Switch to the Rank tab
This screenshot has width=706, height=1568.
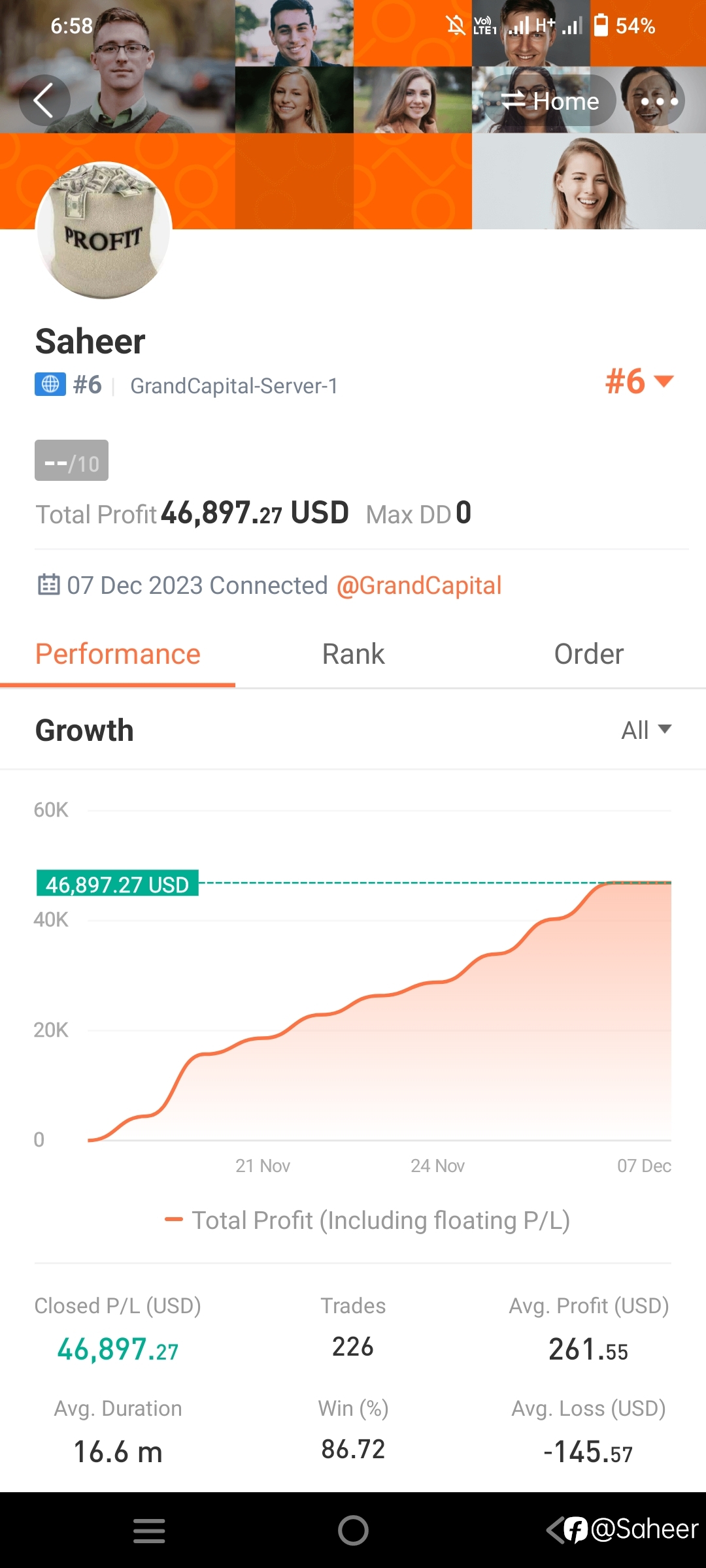coord(353,655)
